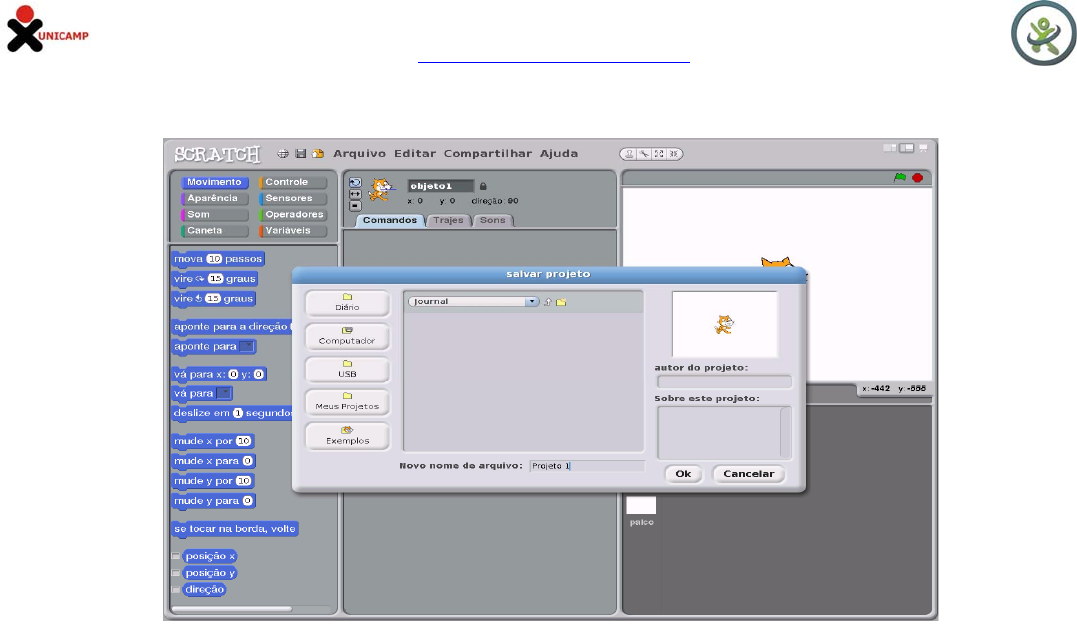Image resolution: width=1077 pixels, height=625 pixels.
Task: Open the Arquivo menu
Action: tap(359, 154)
